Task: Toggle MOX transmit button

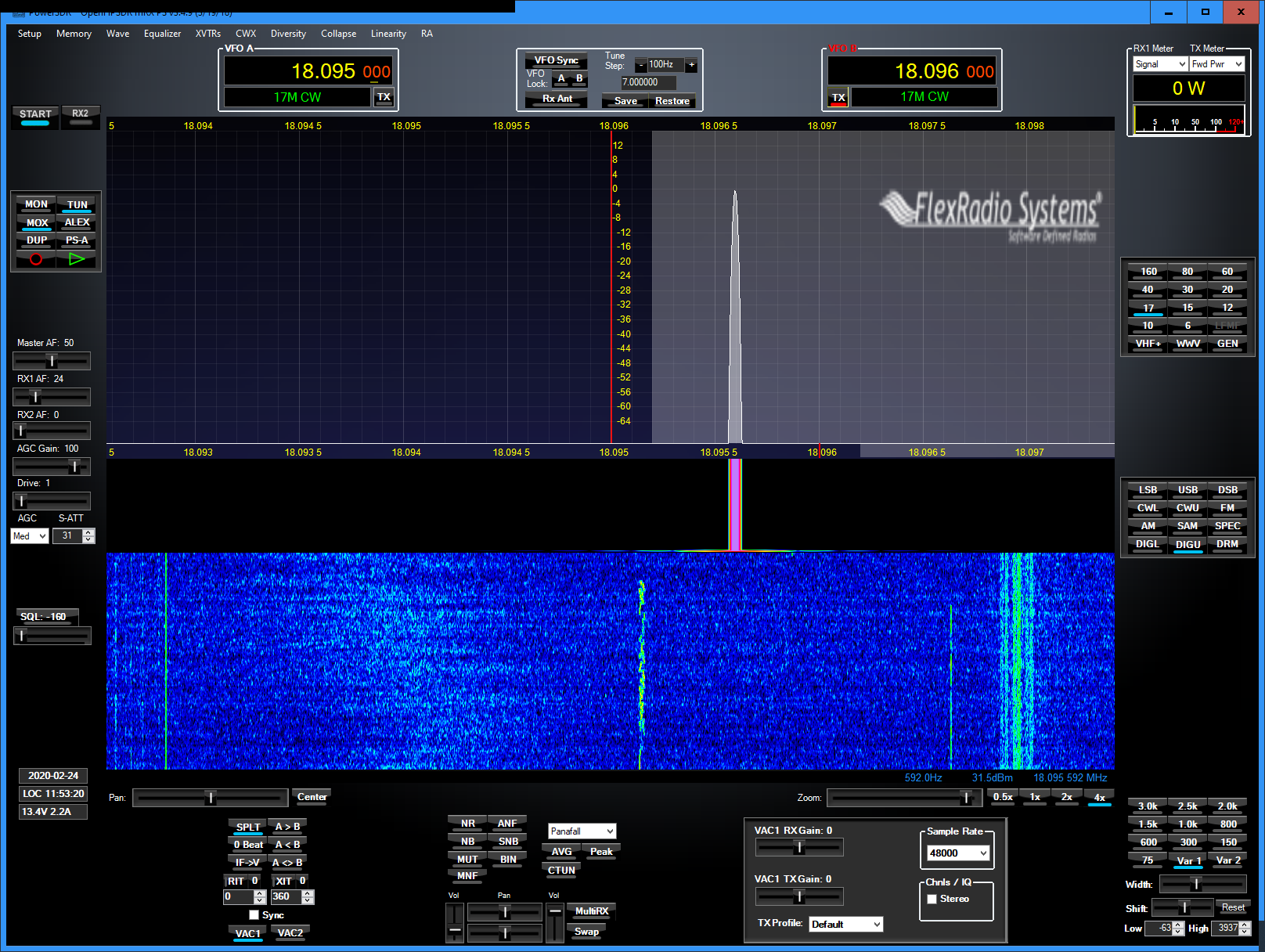Action: [36, 222]
